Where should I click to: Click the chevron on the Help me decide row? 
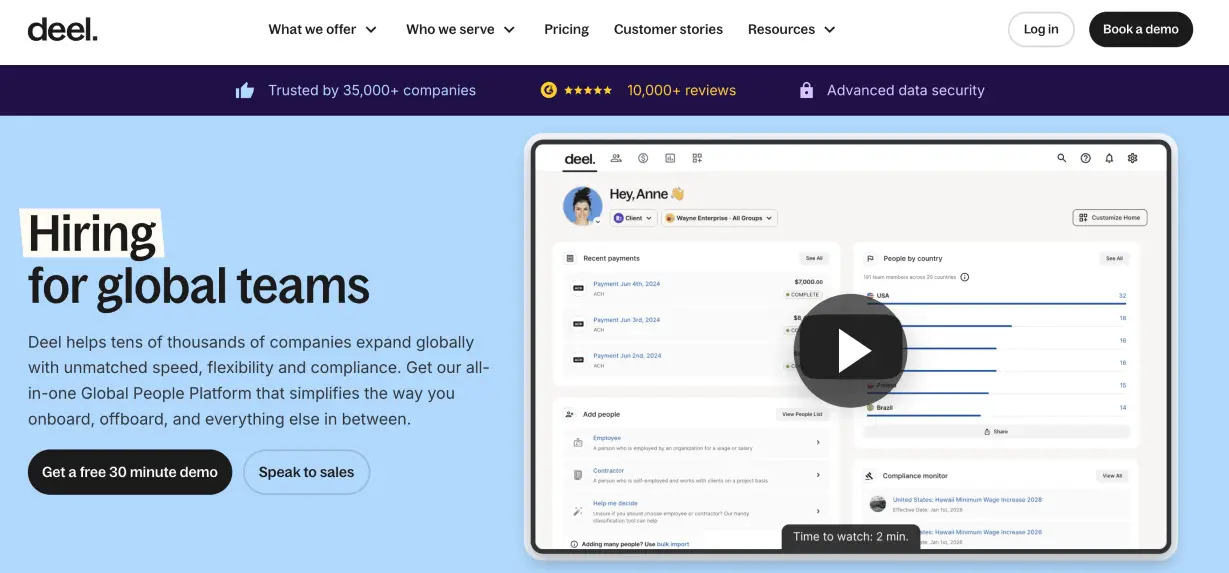818,510
